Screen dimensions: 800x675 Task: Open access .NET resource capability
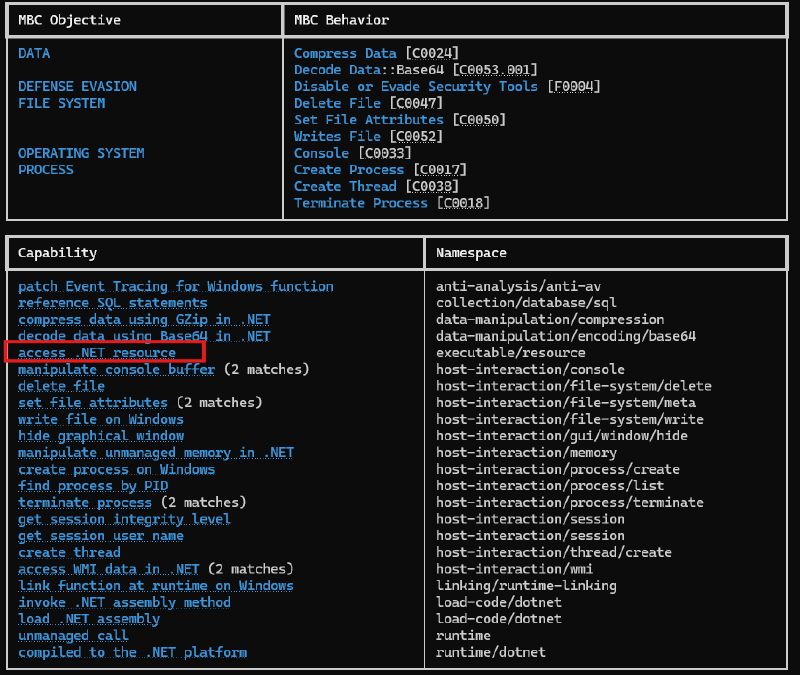click(x=97, y=353)
